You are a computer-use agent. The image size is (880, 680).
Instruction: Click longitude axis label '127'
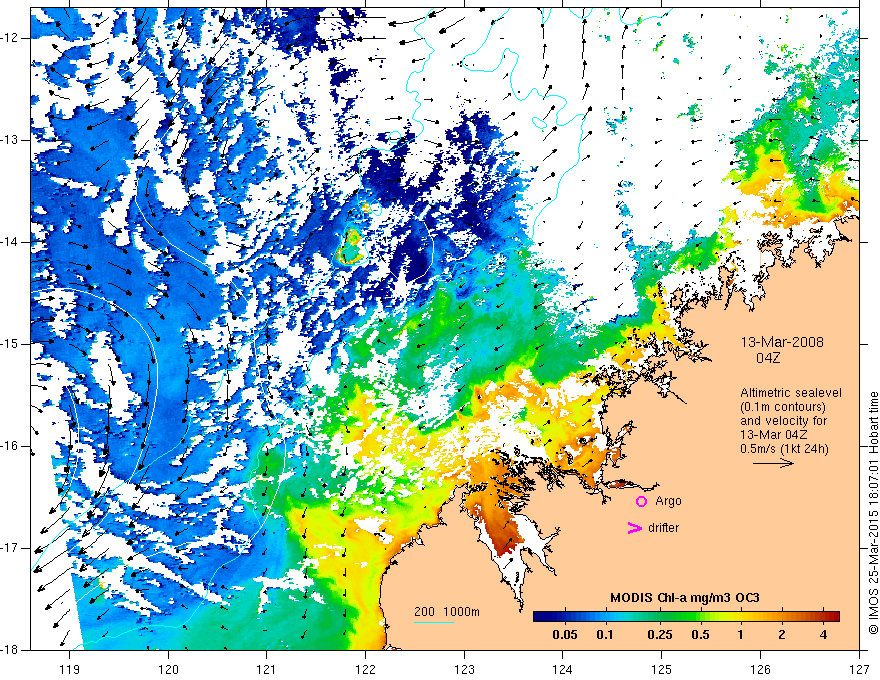coord(859,669)
